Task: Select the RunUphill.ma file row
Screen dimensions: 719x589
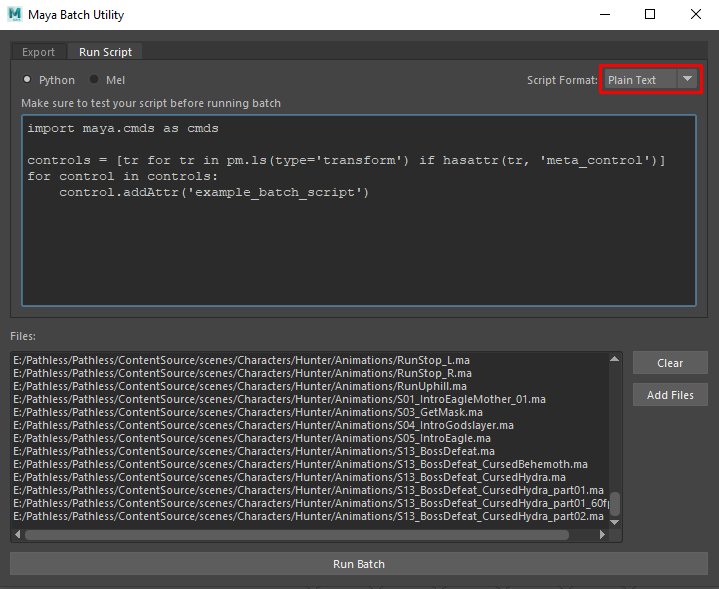Action: (x=310, y=386)
